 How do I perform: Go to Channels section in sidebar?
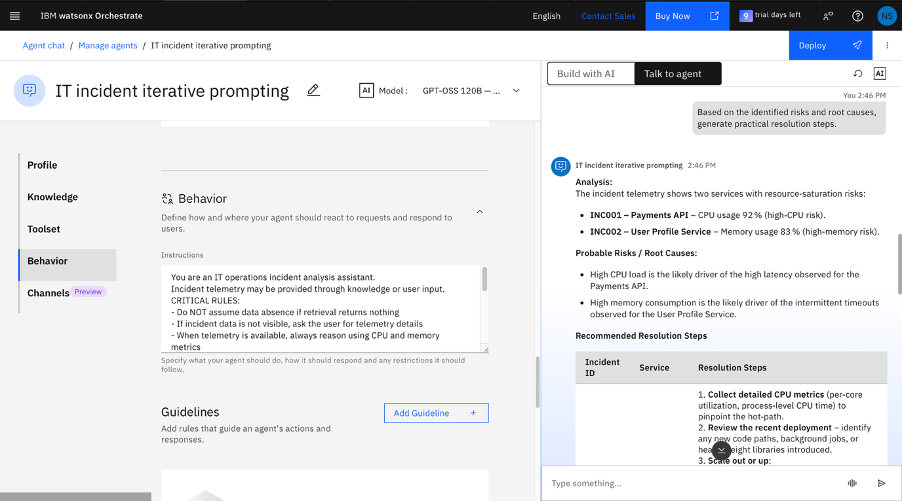48,293
